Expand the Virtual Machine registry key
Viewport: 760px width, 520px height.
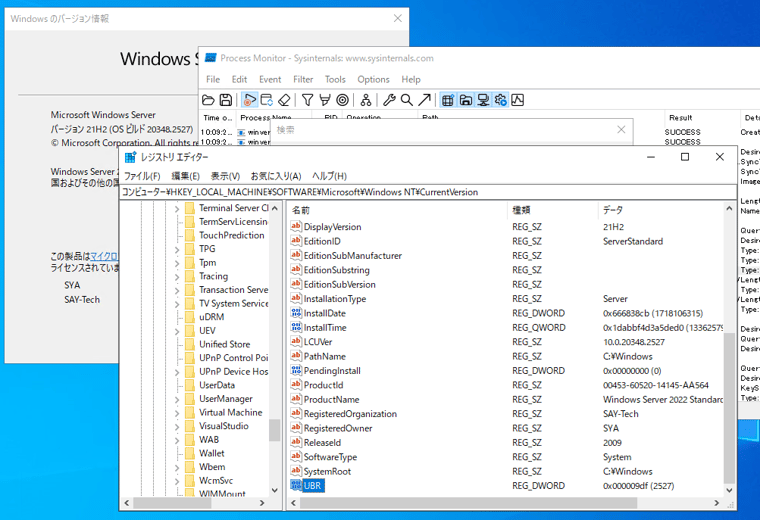pos(177,413)
